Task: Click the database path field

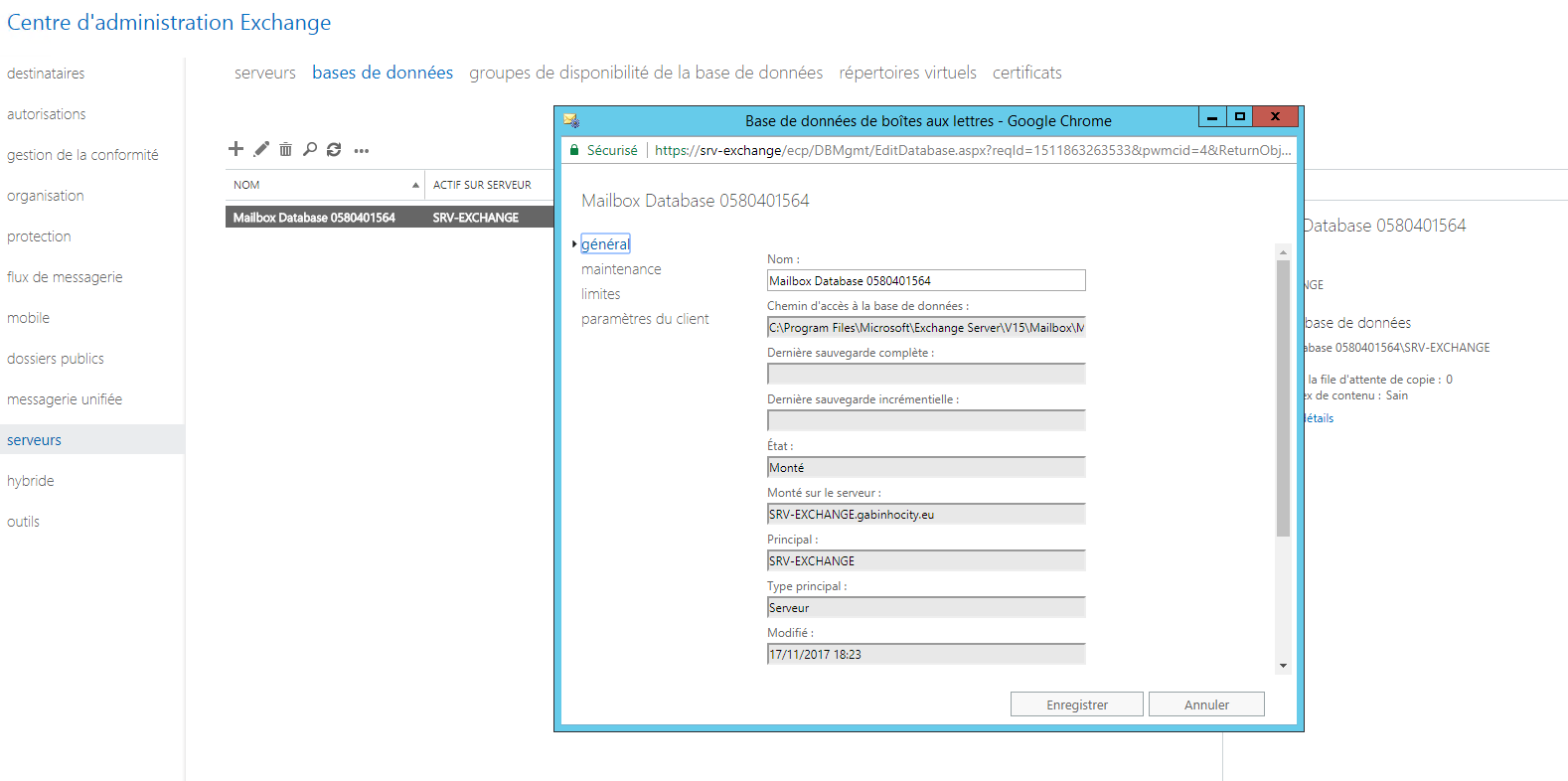Action: click(926, 327)
